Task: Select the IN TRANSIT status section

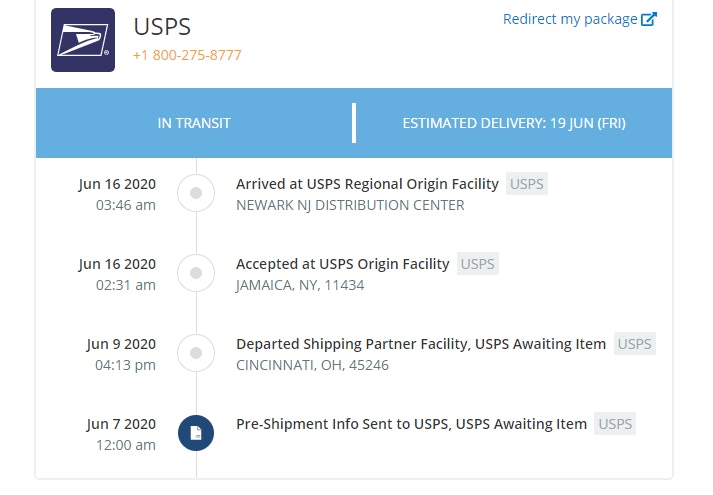Action: pyautogui.click(x=194, y=123)
